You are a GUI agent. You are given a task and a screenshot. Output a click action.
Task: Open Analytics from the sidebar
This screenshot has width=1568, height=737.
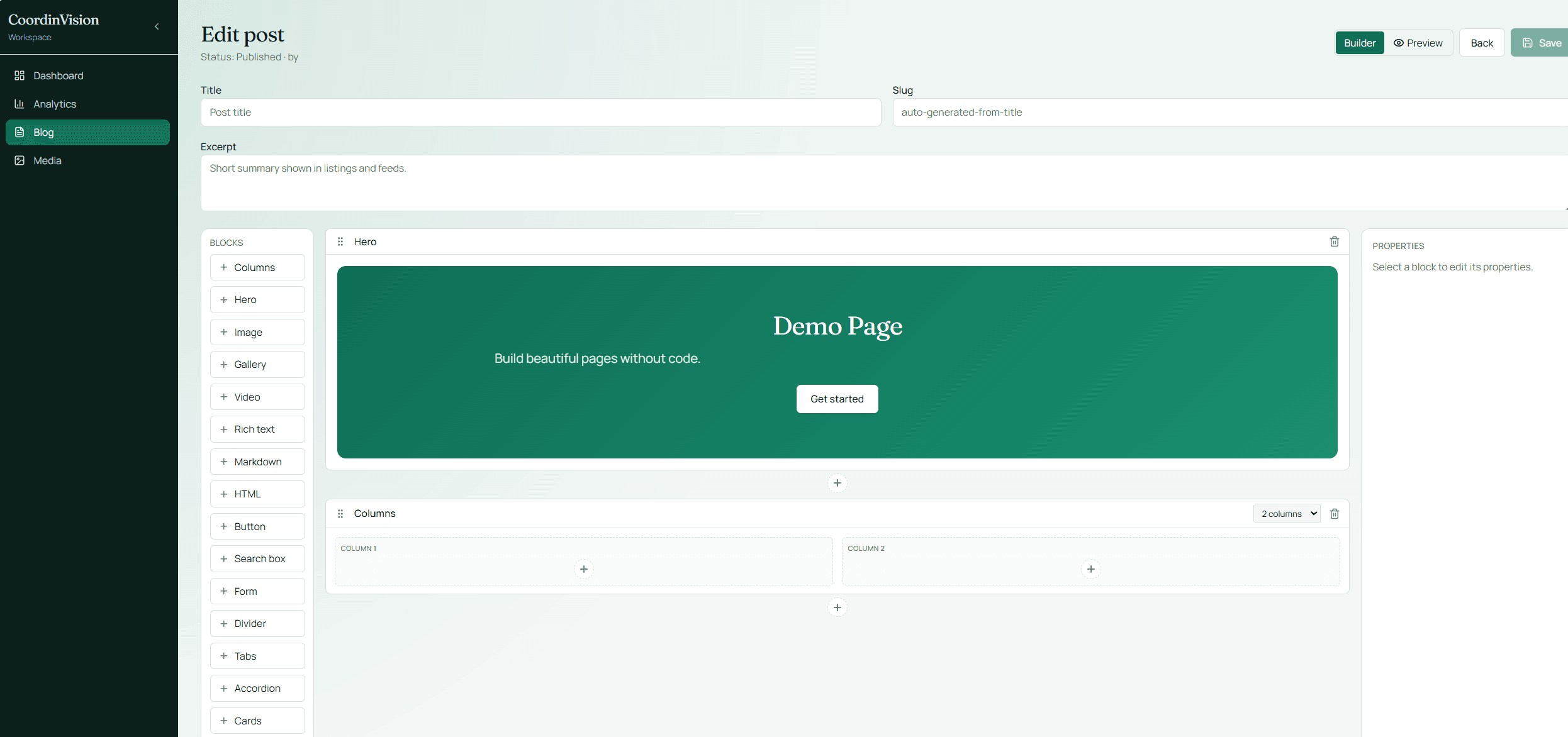[88, 104]
